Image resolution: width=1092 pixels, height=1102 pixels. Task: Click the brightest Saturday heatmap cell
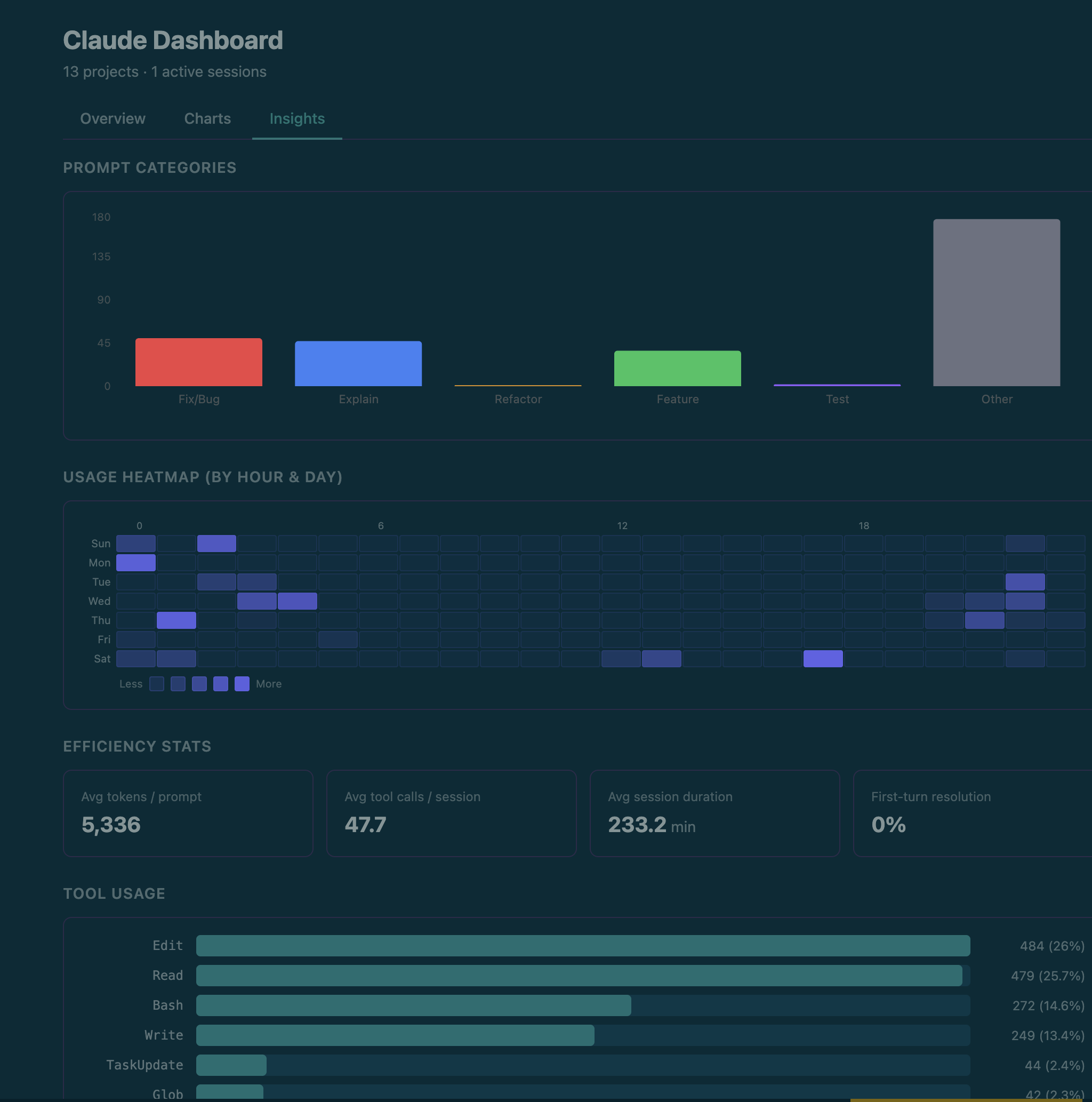(823, 658)
